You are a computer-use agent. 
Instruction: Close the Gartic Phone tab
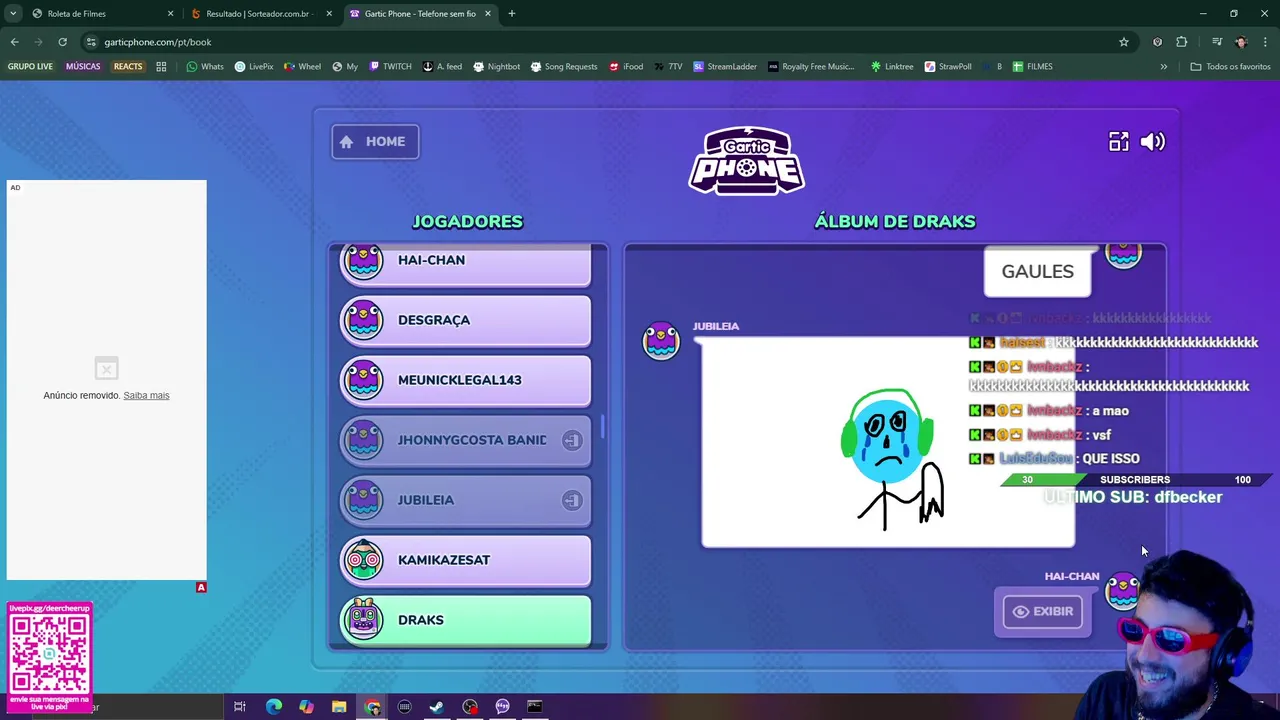[488, 14]
